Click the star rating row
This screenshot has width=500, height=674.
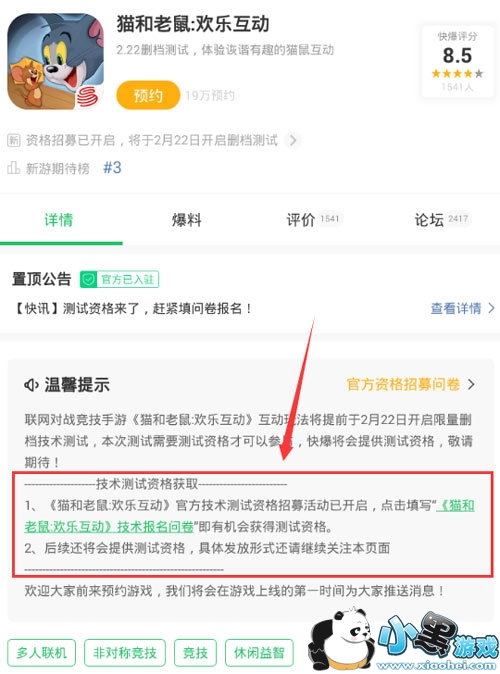tap(457, 74)
